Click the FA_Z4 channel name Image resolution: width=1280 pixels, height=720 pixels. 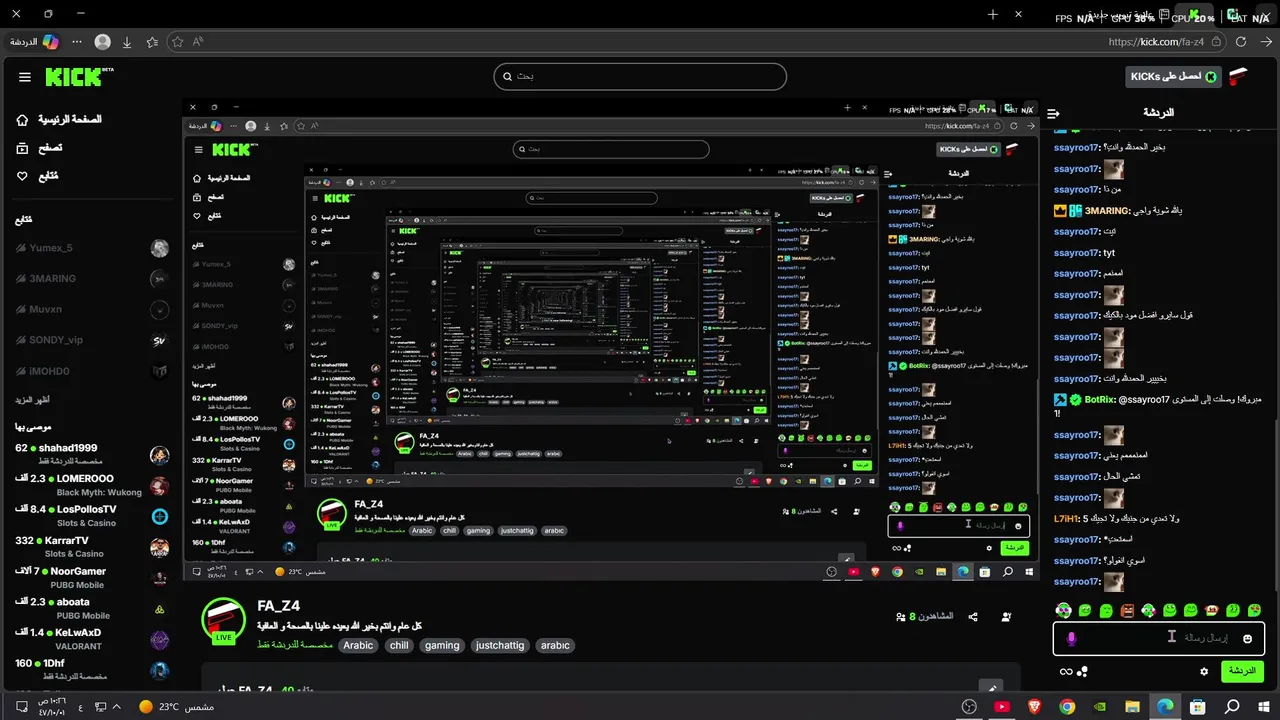pyautogui.click(x=278, y=606)
